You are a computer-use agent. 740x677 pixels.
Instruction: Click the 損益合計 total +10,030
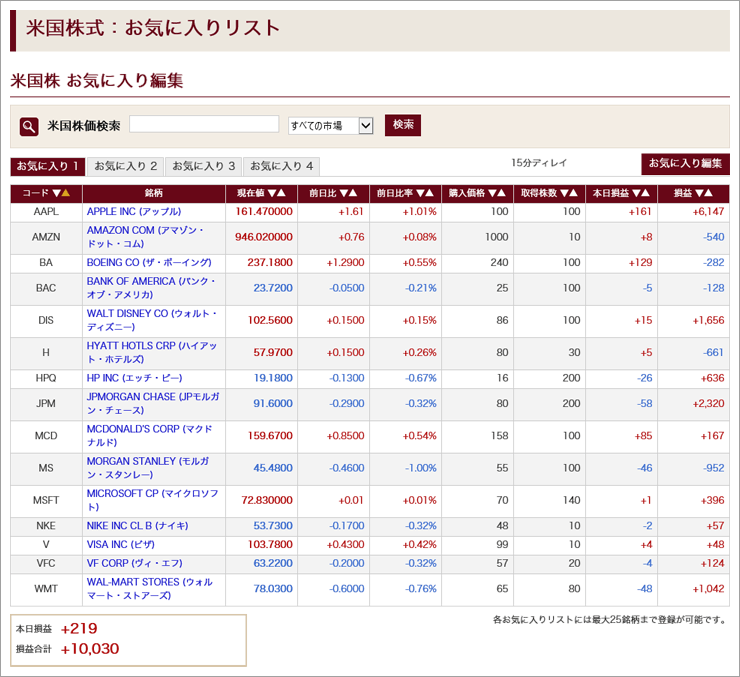coord(90,649)
